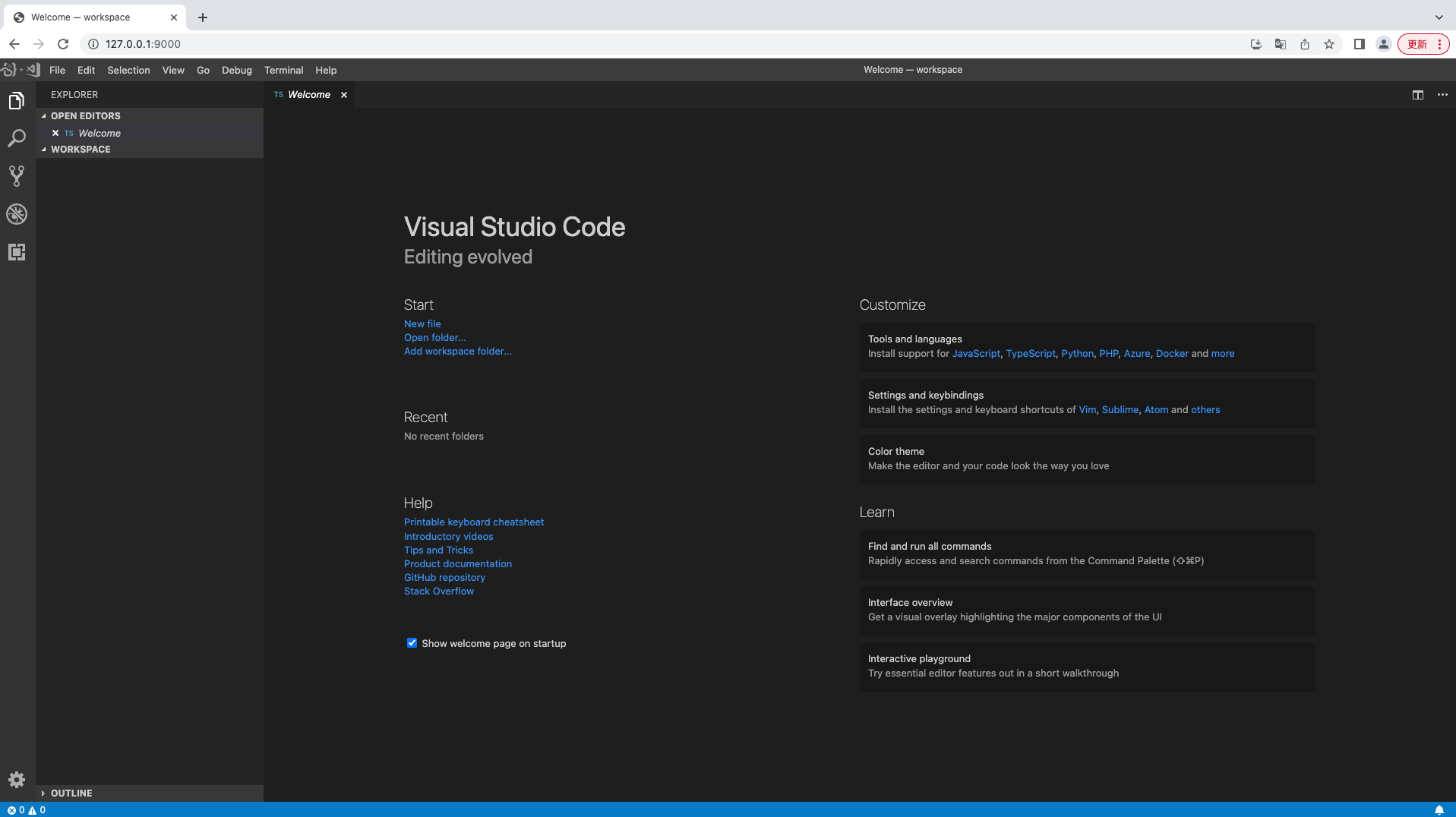Screen dimensions: 1456x817
Task: Click the New file link
Action: 422,323
